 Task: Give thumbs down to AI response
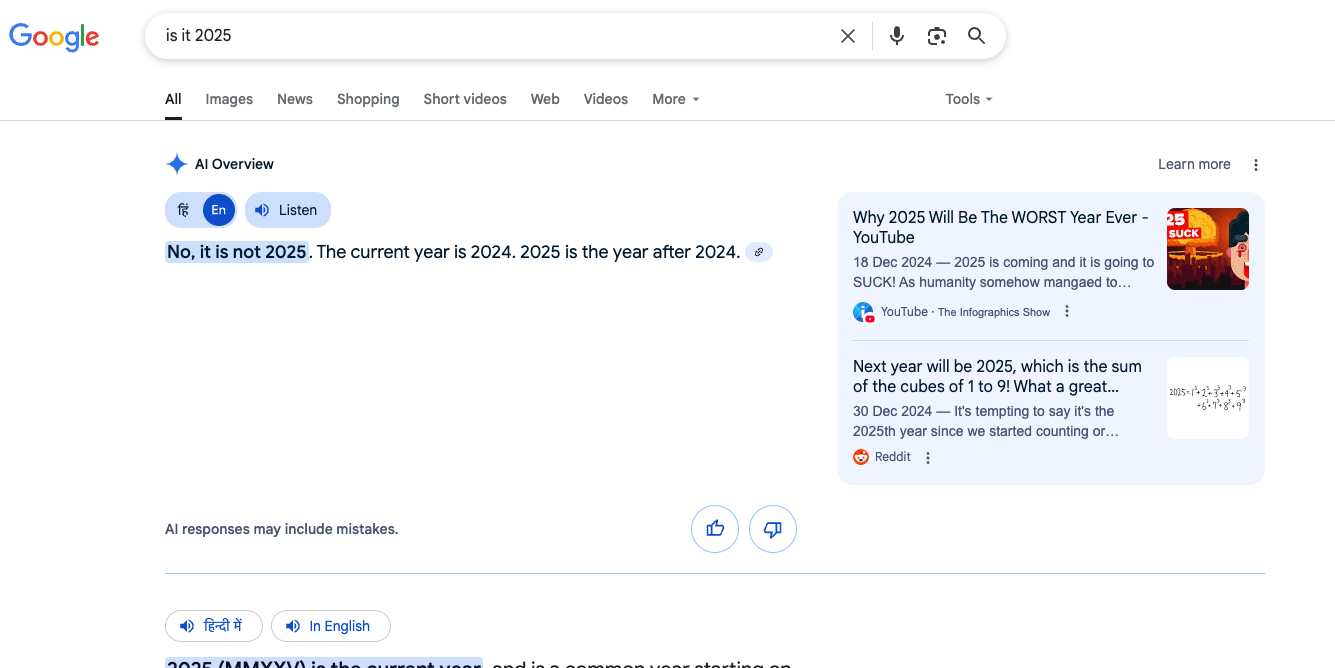click(773, 529)
